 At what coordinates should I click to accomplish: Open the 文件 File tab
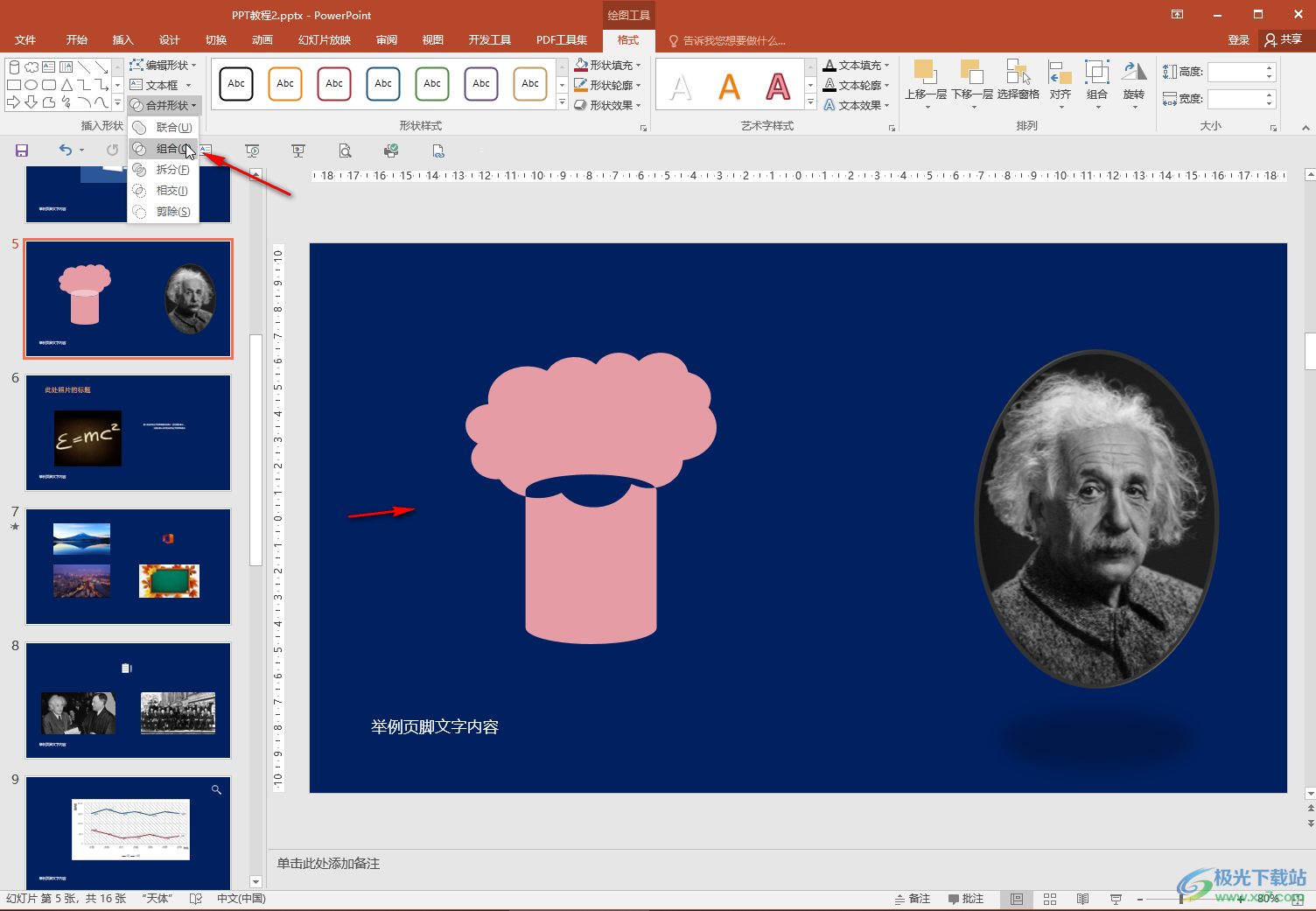[x=25, y=40]
